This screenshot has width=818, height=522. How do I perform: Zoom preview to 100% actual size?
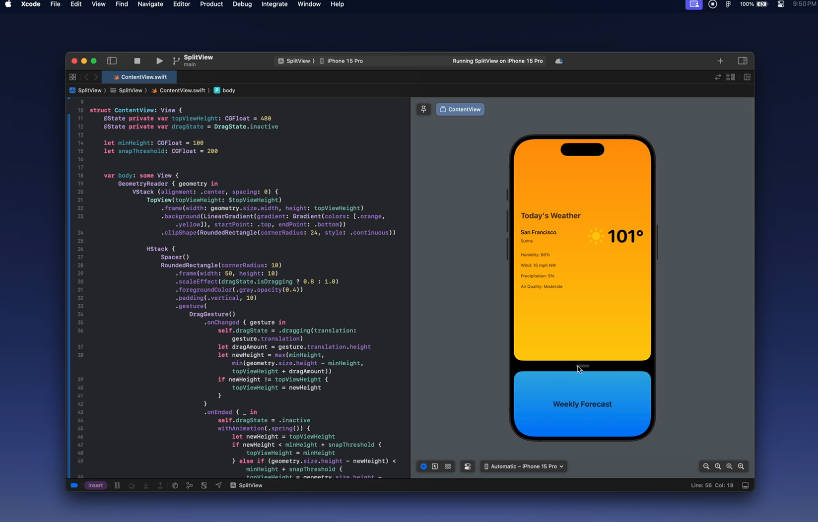pyautogui.click(x=718, y=467)
